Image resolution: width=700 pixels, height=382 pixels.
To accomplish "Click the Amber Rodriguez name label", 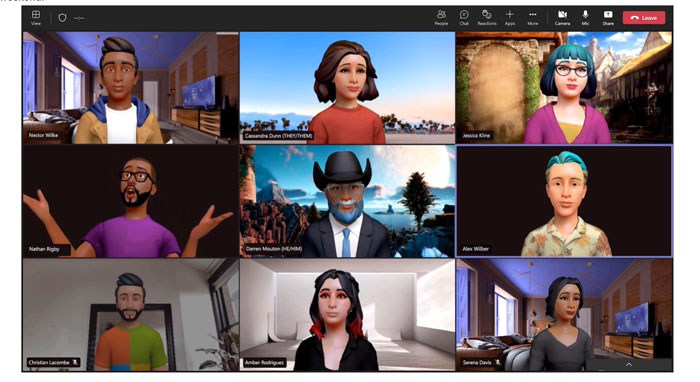I will [x=264, y=362].
